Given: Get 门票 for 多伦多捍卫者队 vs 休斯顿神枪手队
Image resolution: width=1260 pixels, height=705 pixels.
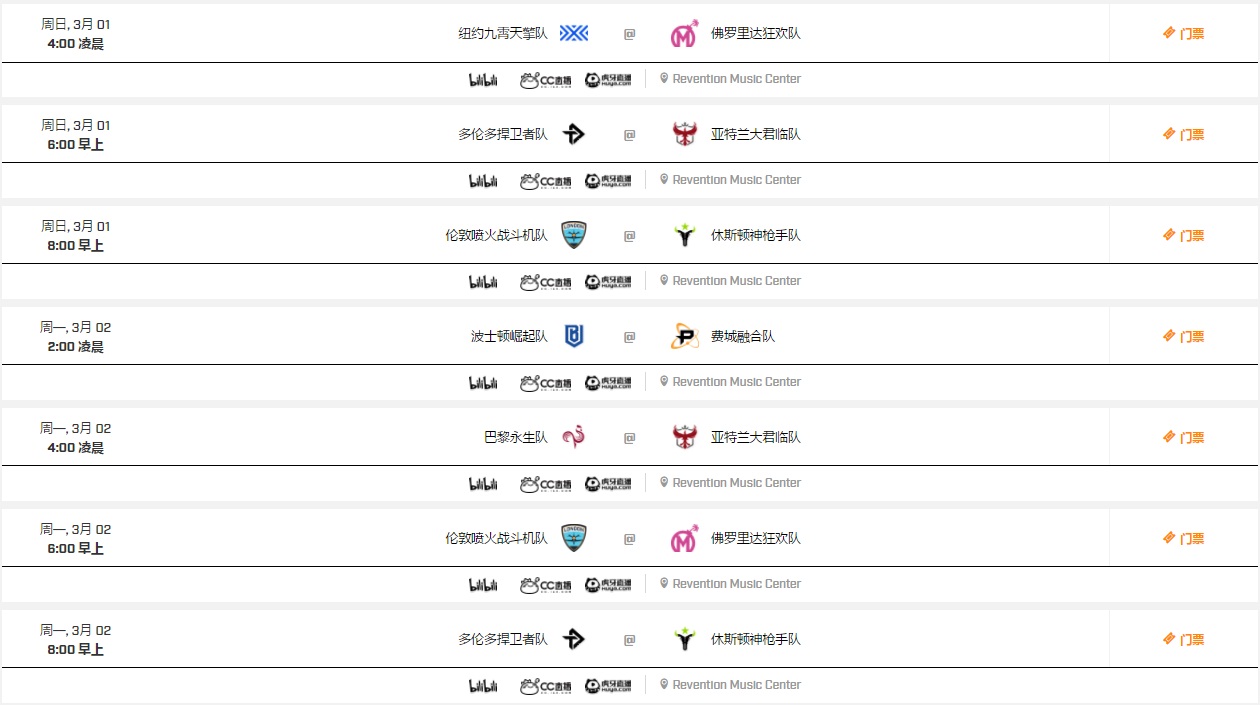Looking at the screenshot, I should pyautogui.click(x=1184, y=639).
